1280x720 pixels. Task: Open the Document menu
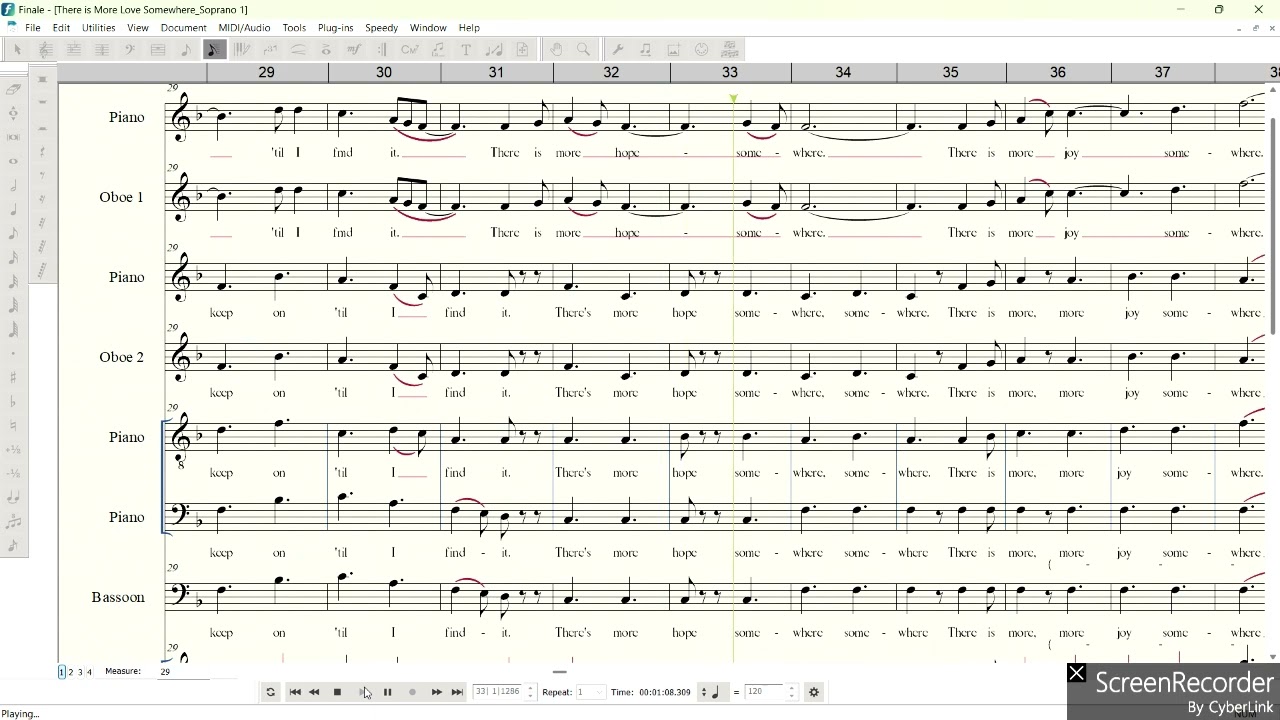[183, 28]
